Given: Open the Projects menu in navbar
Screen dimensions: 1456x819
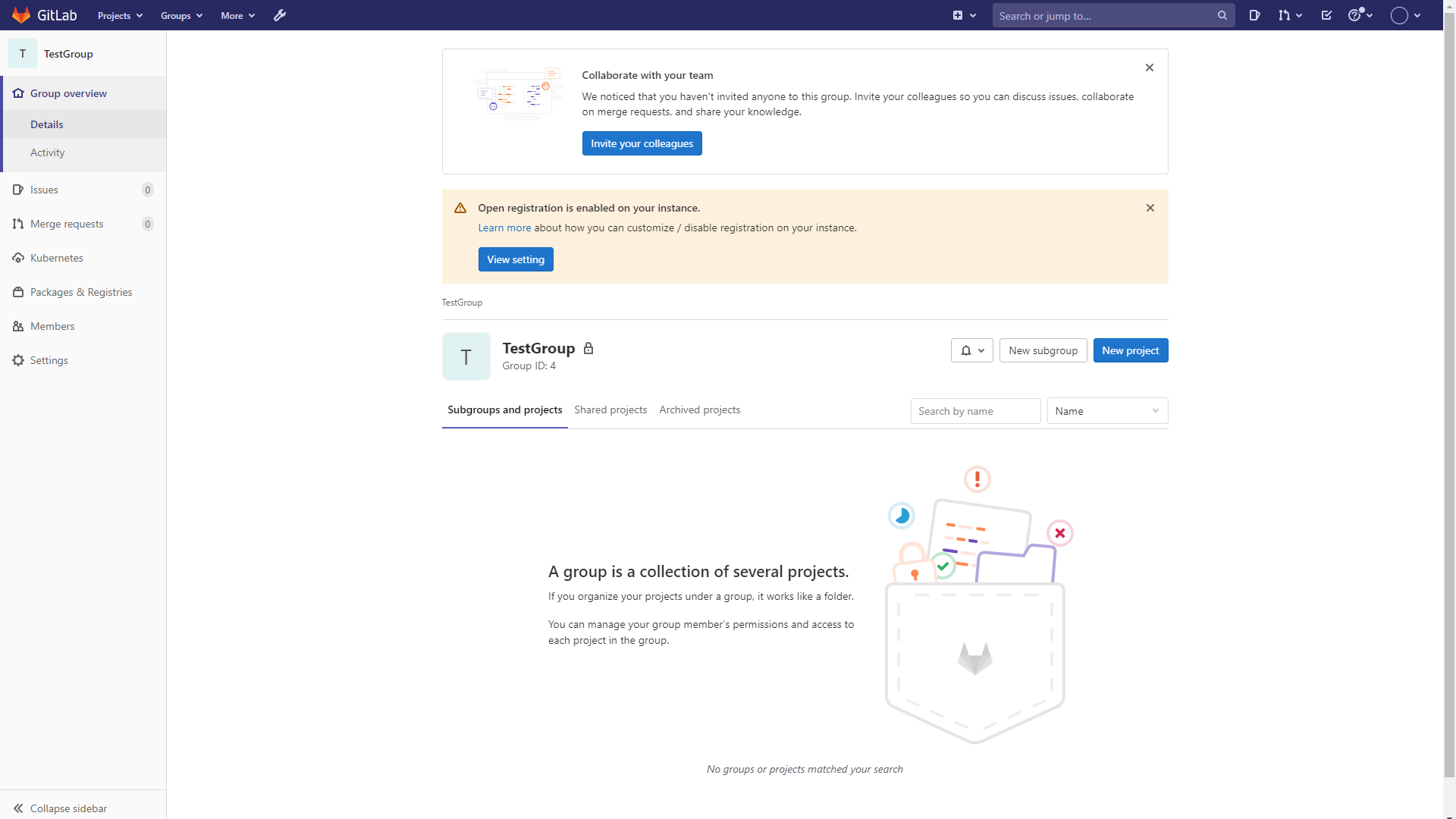Looking at the screenshot, I should tap(120, 15).
